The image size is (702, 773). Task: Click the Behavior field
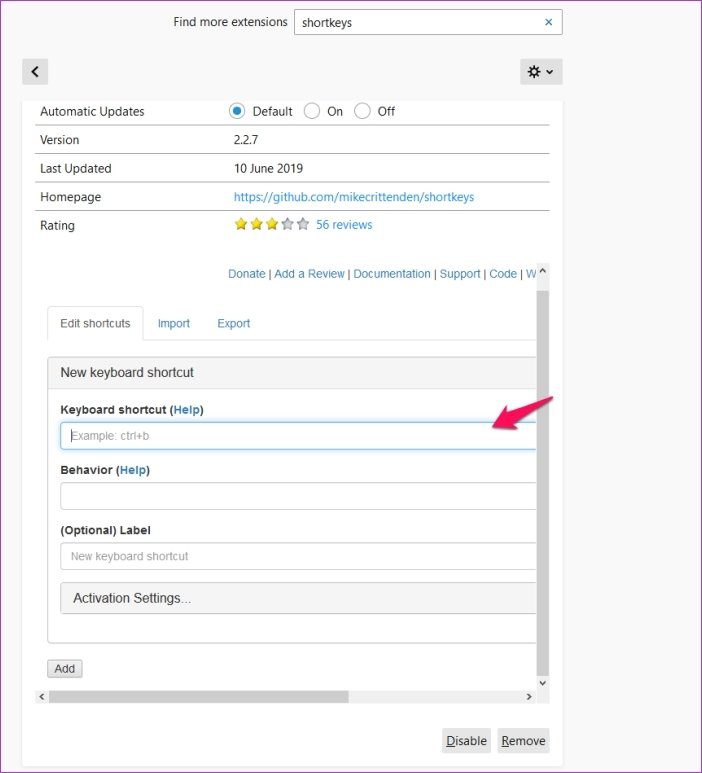tap(298, 496)
